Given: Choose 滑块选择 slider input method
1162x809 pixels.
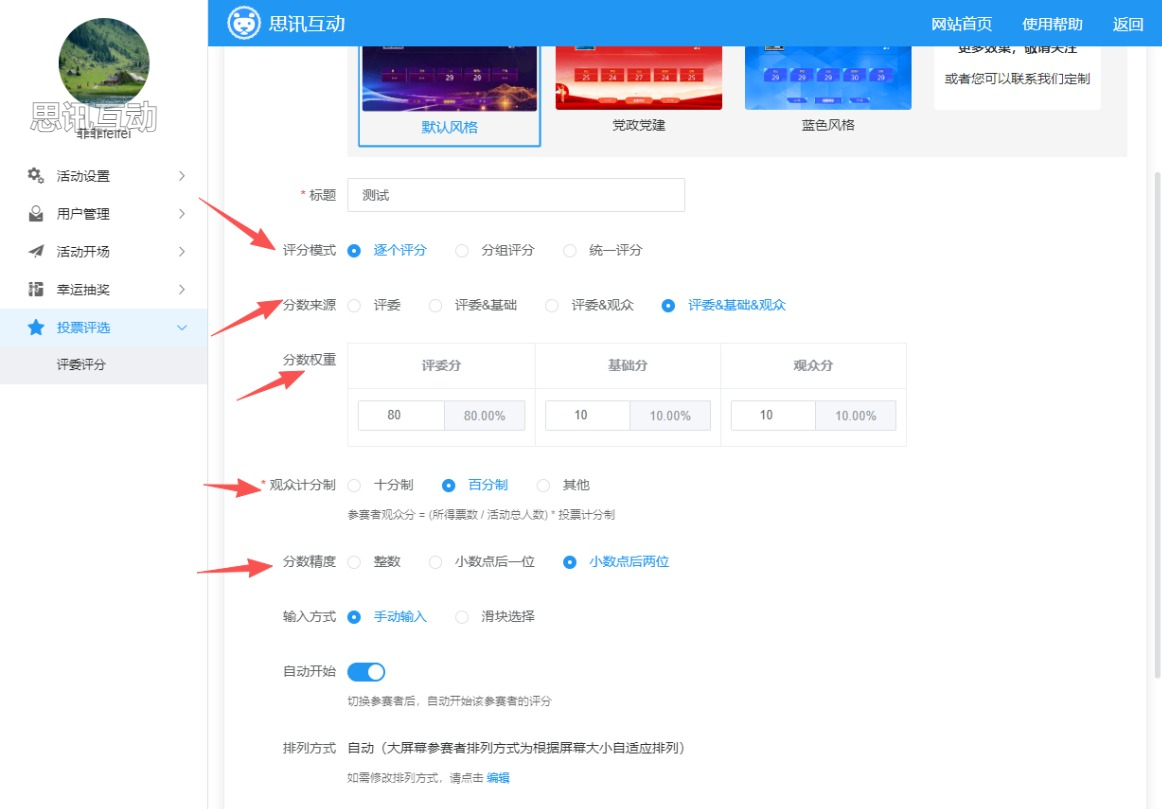Looking at the screenshot, I should (462, 617).
